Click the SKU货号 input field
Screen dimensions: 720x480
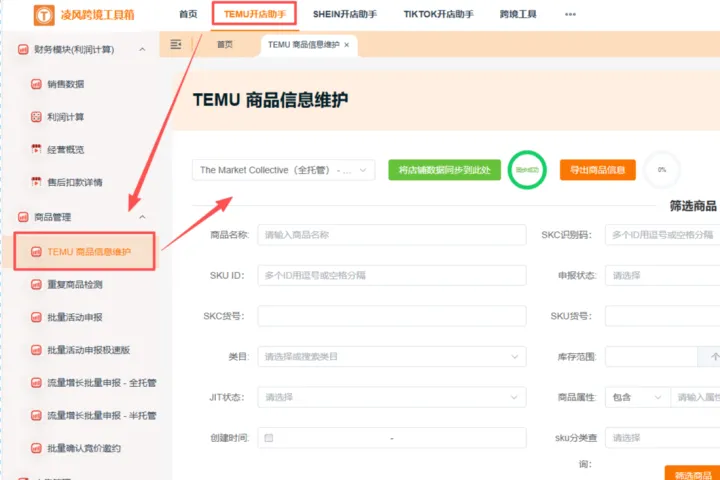click(x=663, y=316)
